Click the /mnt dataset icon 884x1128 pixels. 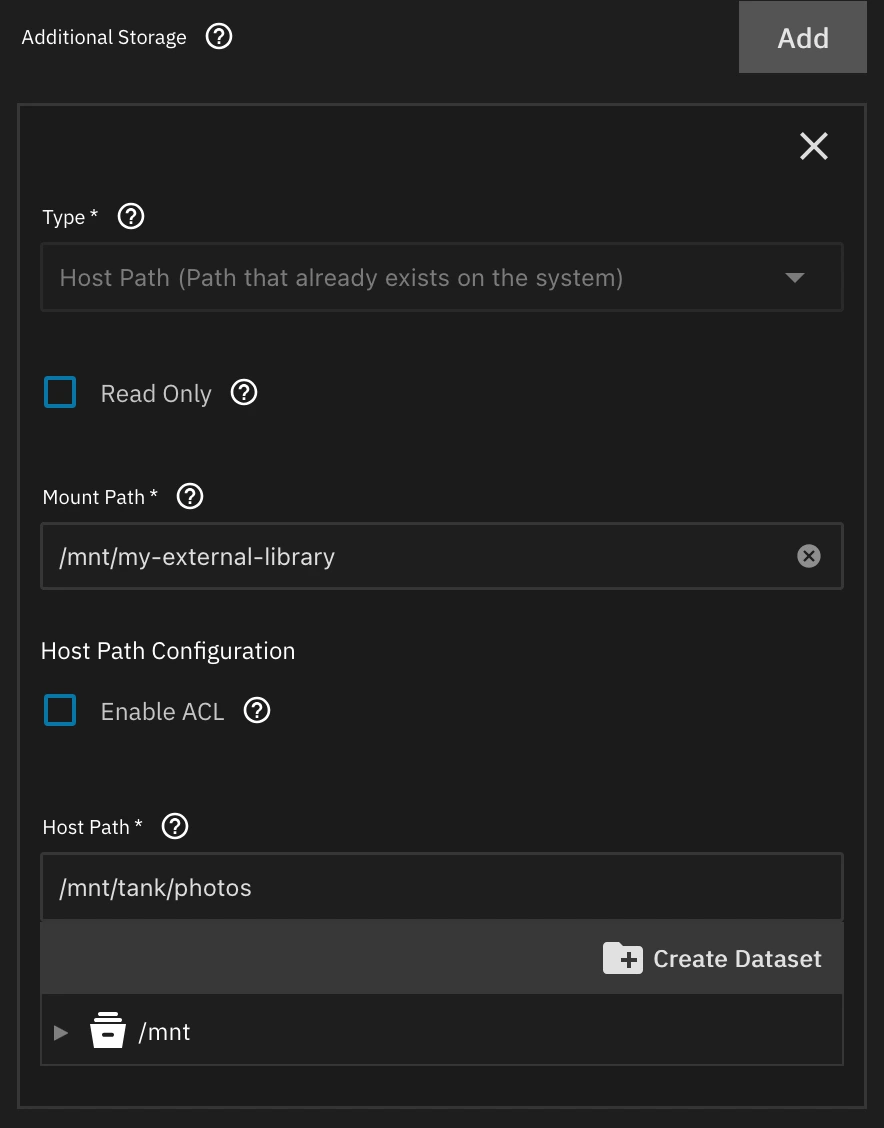click(x=108, y=1031)
